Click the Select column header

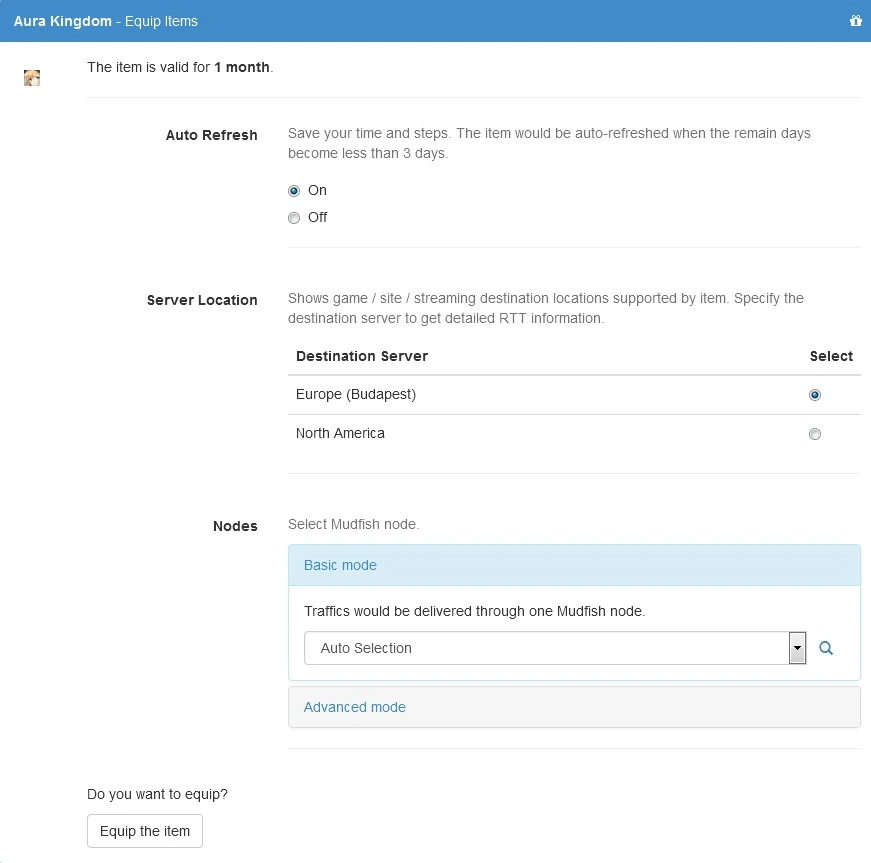click(831, 356)
